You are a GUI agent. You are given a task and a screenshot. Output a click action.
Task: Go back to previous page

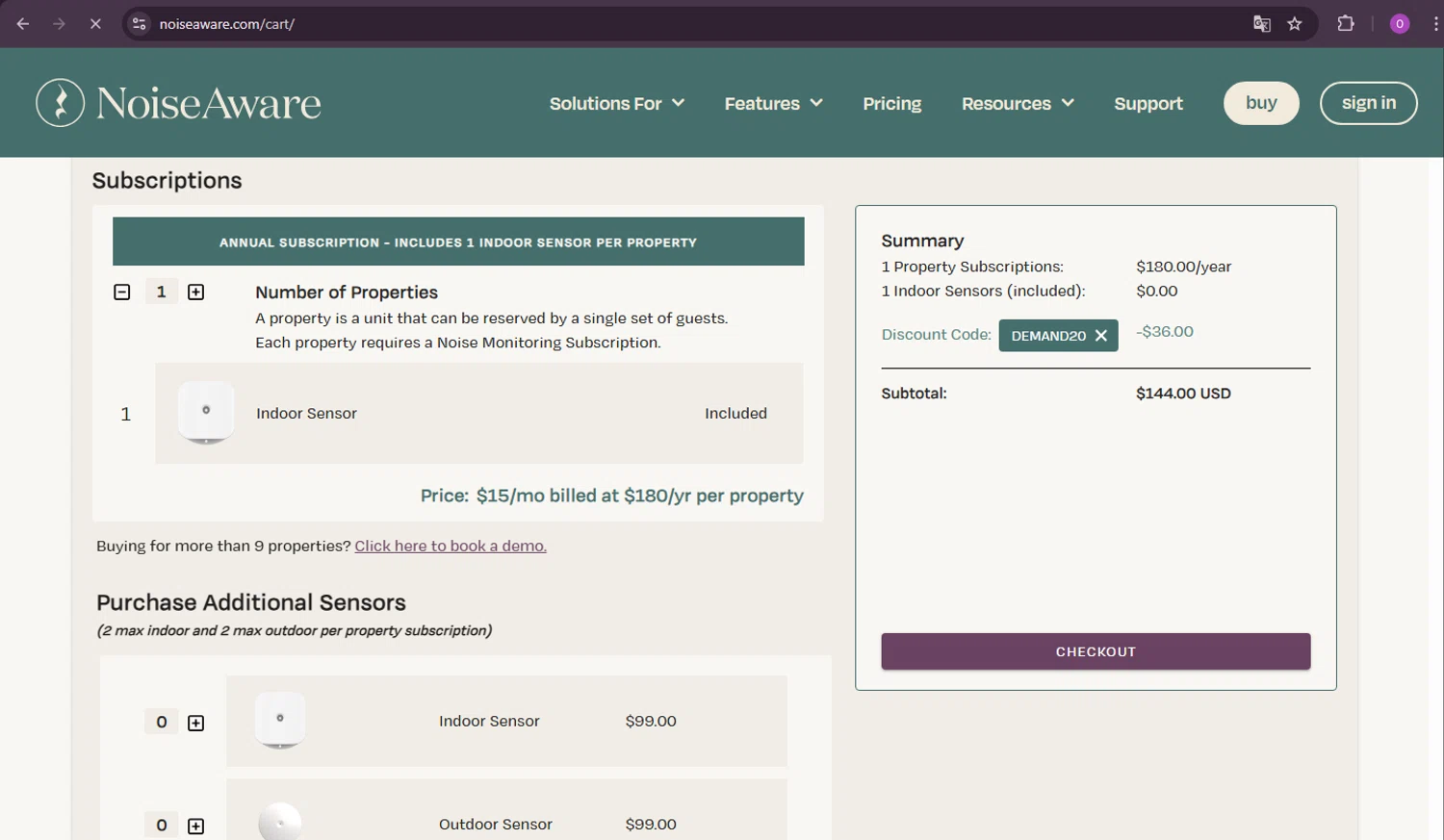point(23,24)
